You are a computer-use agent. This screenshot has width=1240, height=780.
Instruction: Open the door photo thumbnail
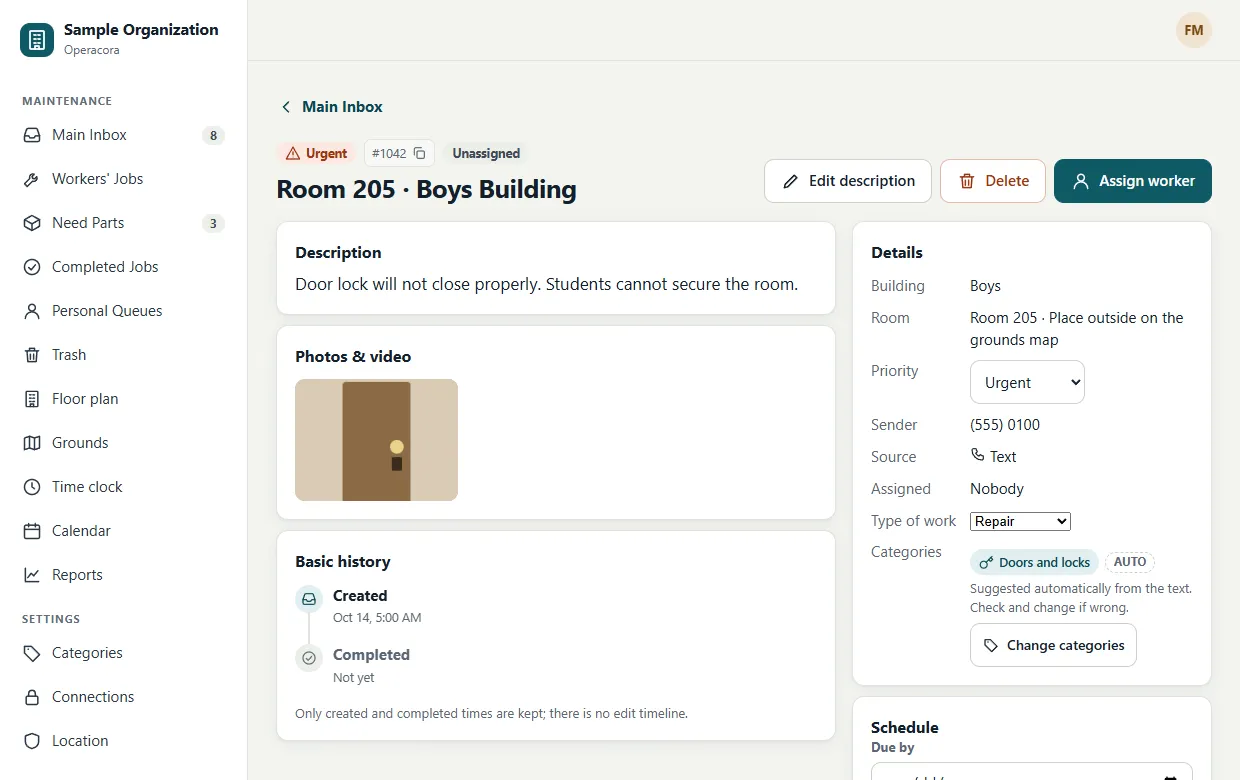point(376,440)
